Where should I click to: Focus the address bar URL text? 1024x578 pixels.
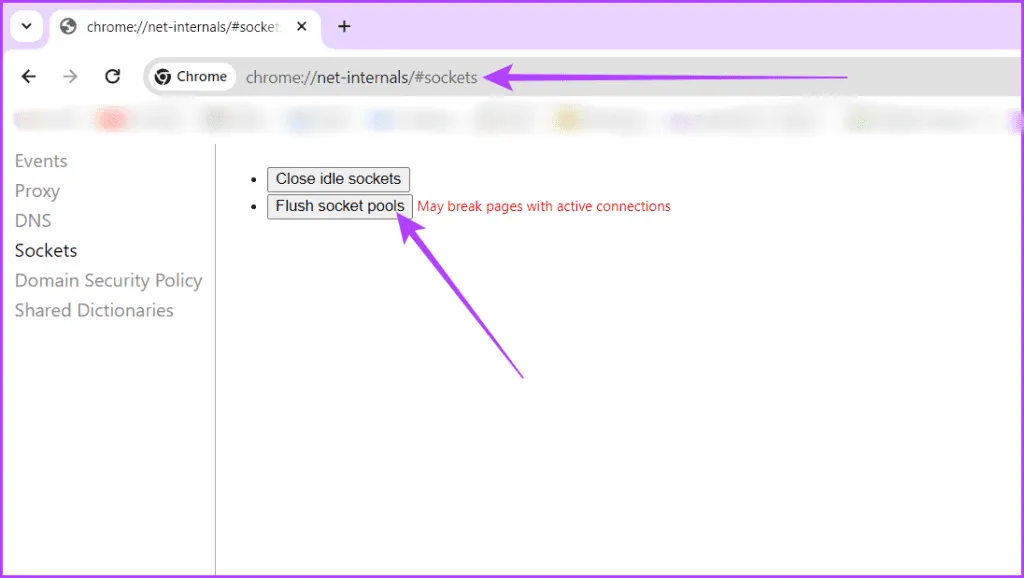(x=361, y=77)
